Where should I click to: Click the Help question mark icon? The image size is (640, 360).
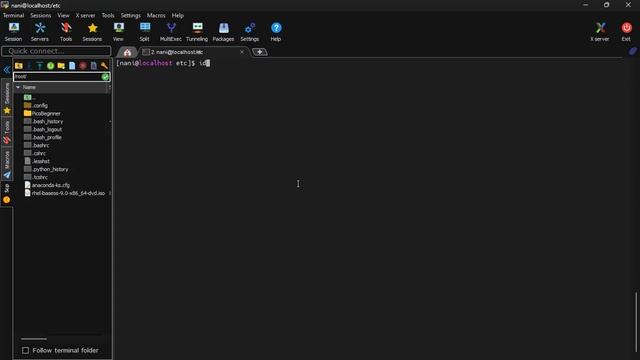276,31
